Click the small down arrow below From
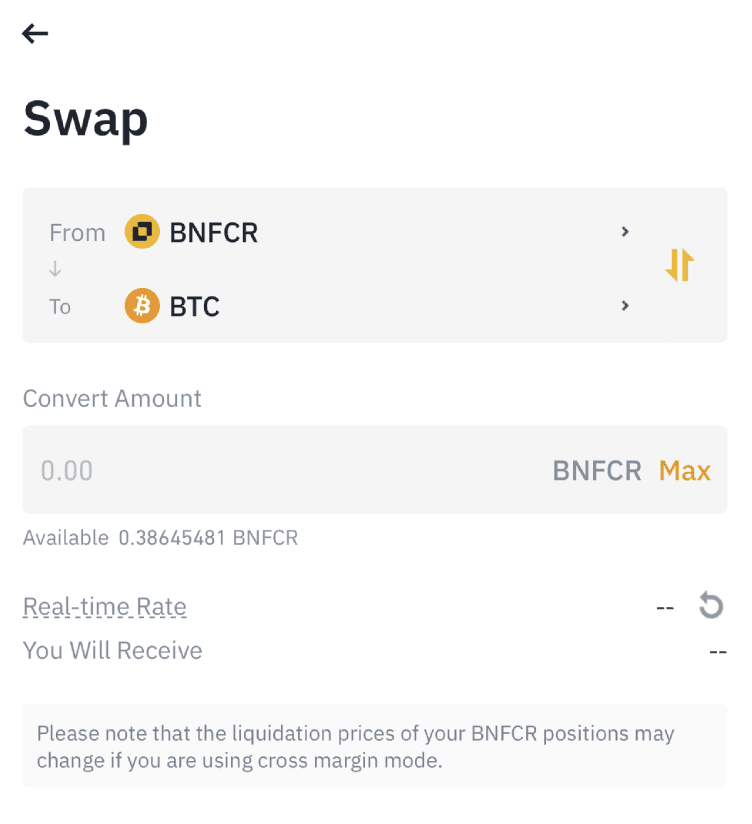 [x=55, y=270]
